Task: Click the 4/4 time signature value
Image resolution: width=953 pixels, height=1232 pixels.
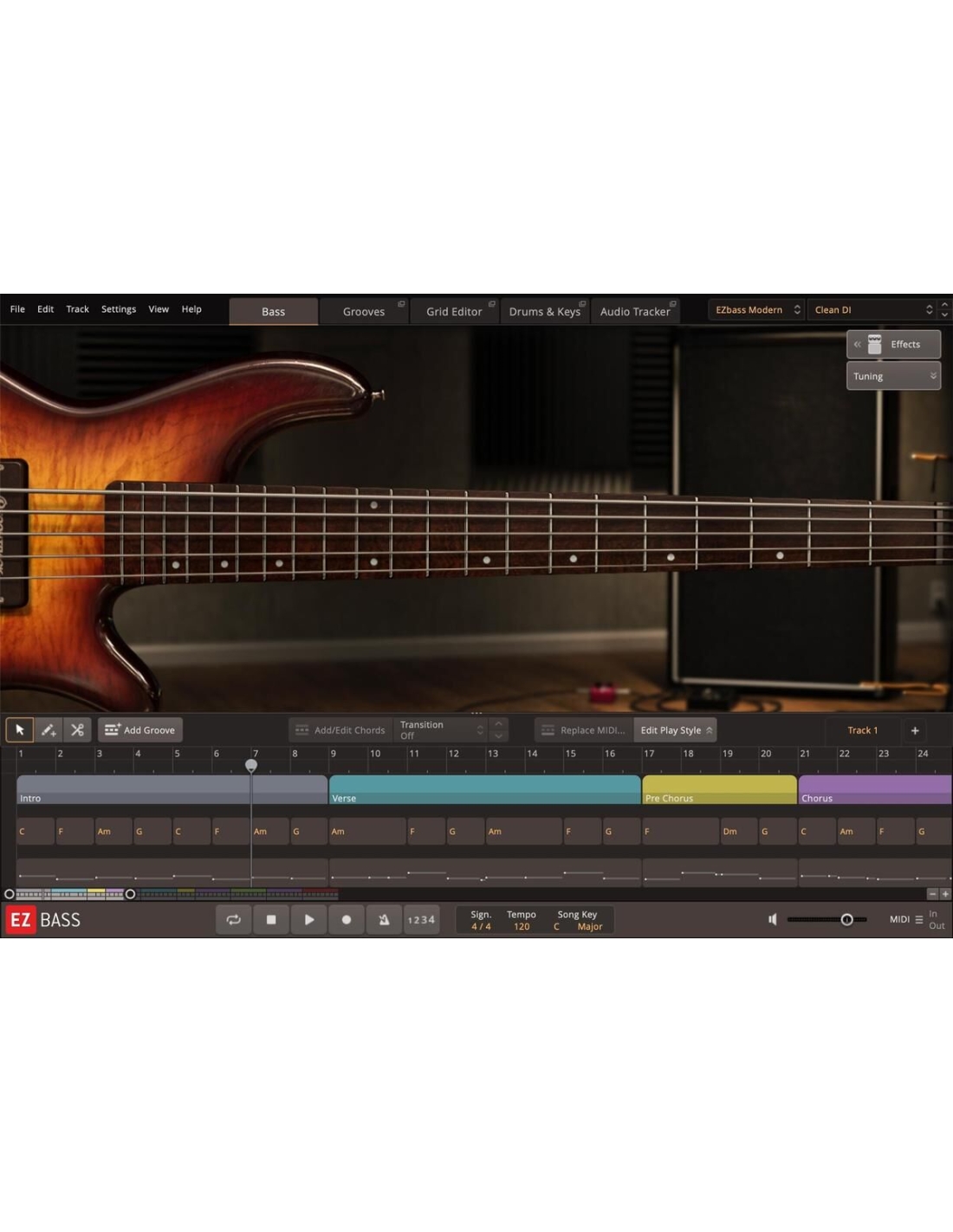Action: pyautogui.click(x=481, y=926)
